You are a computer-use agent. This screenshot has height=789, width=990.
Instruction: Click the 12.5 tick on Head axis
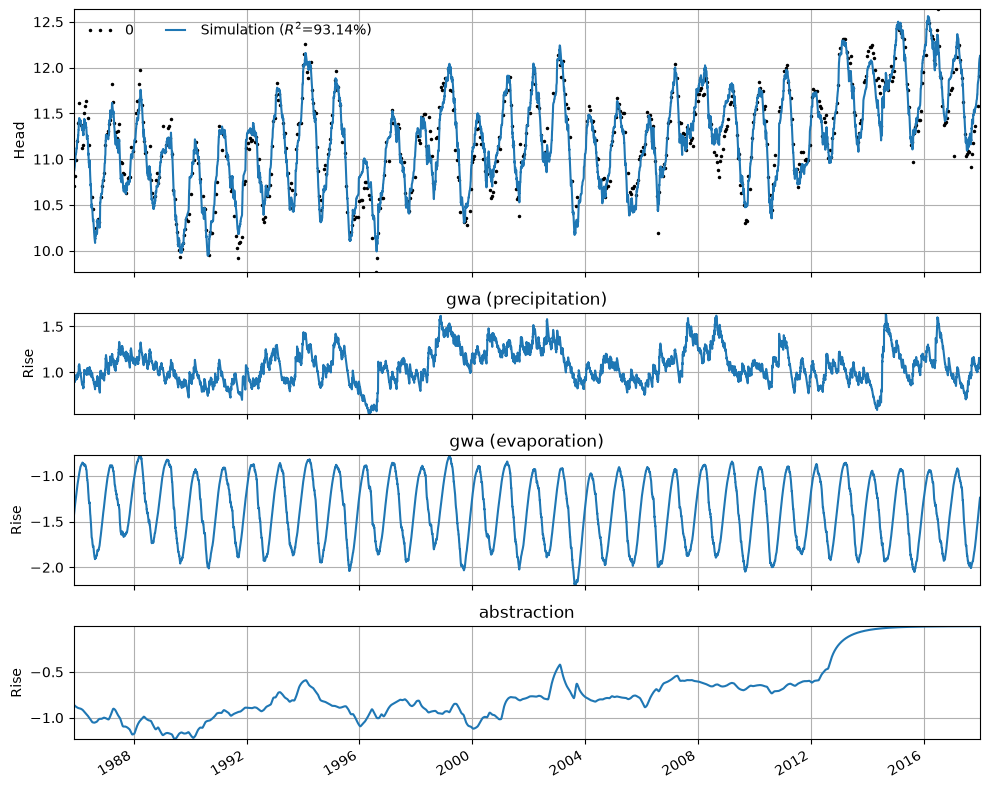(x=49, y=22)
